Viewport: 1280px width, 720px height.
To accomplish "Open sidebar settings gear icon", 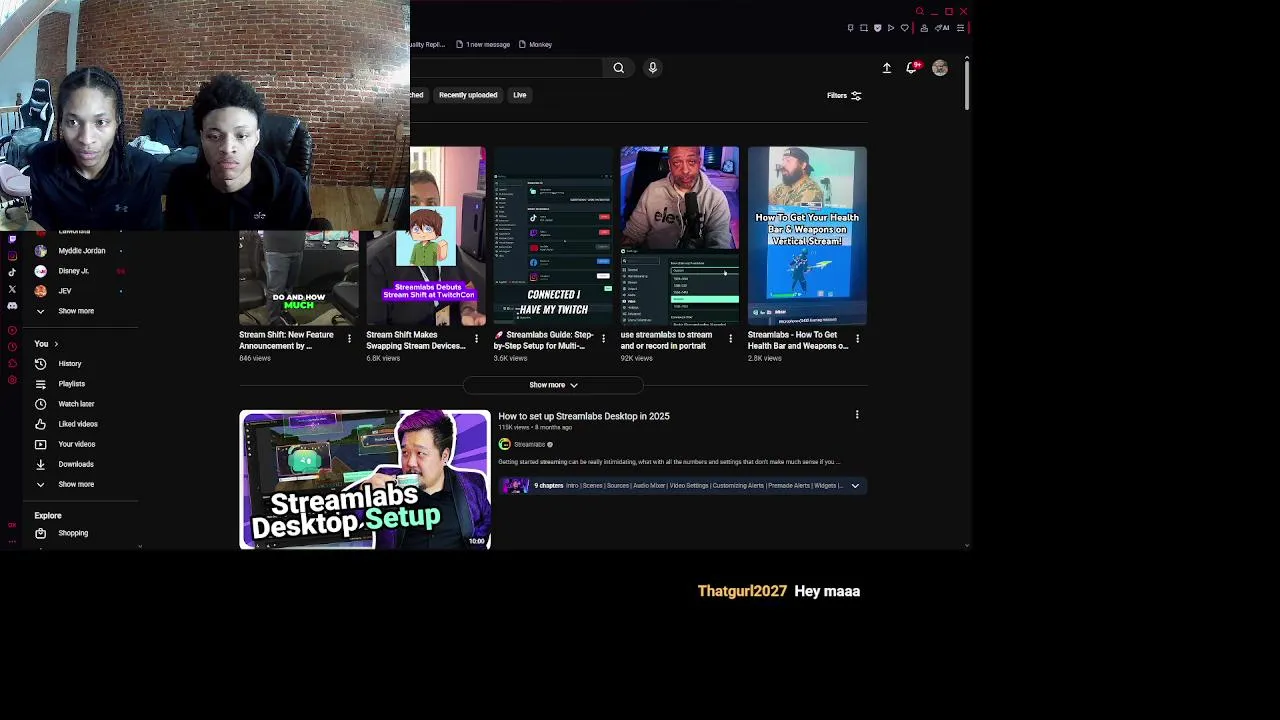I will coord(12,380).
